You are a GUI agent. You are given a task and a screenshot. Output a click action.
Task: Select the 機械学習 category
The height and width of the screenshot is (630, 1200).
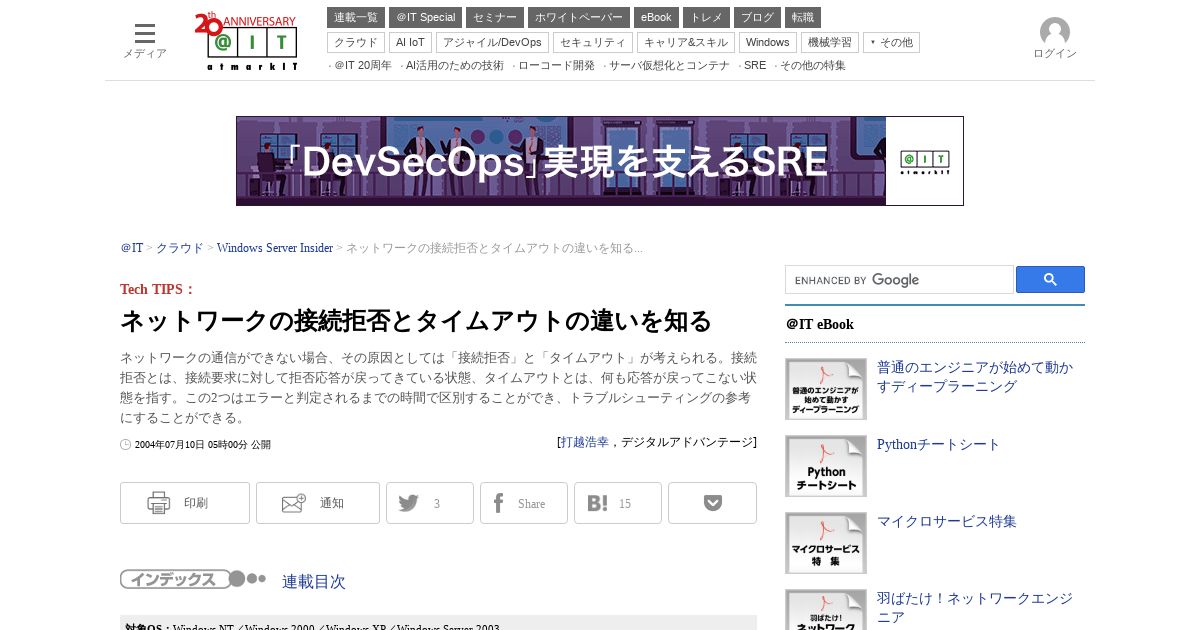[830, 43]
